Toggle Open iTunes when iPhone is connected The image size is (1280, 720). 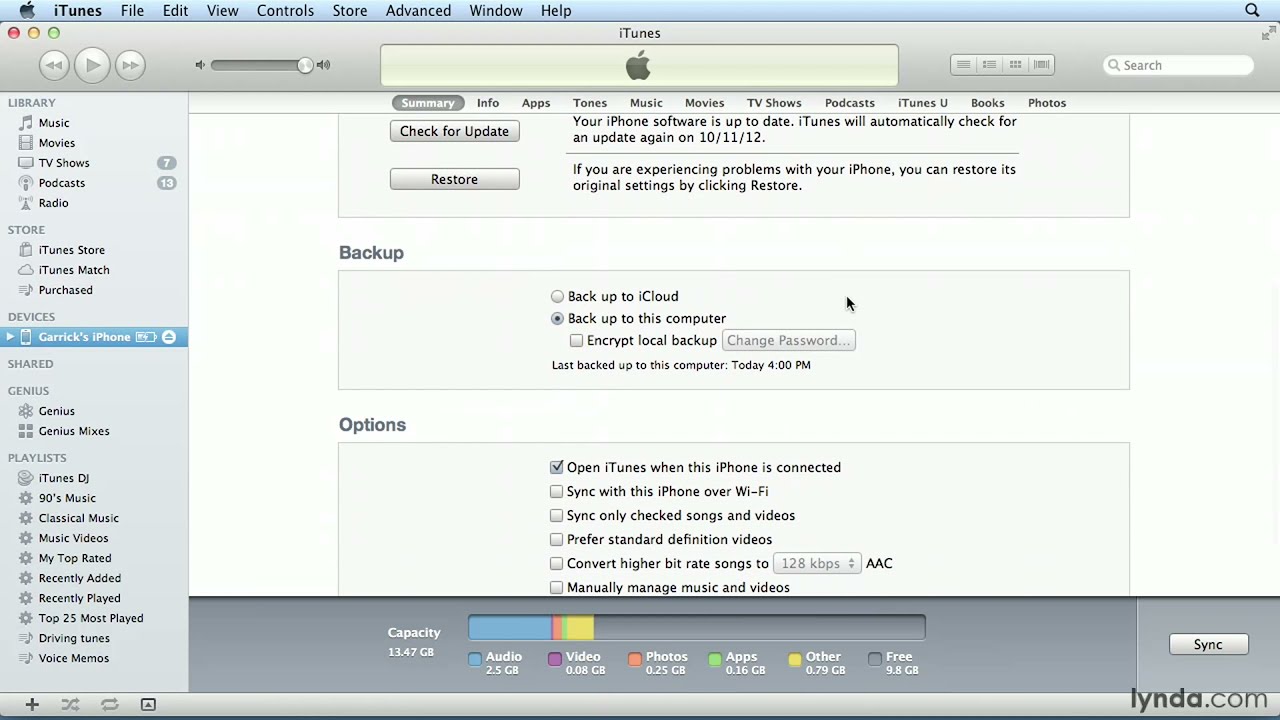click(x=556, y=467)
